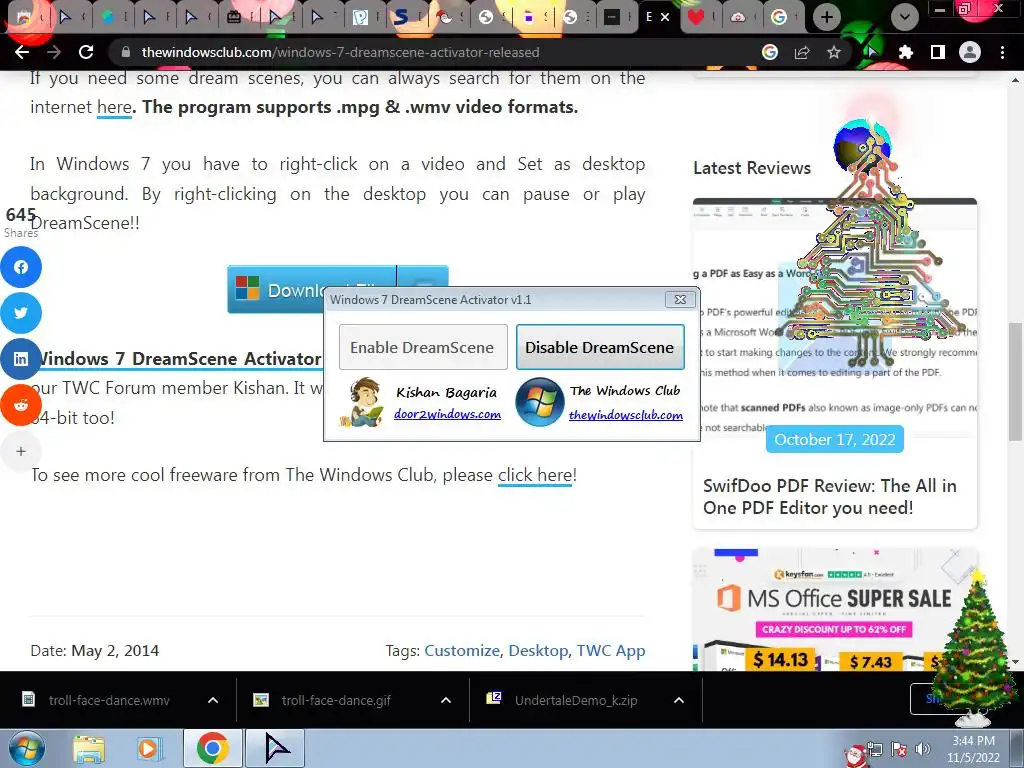Open the Customize tag link
1024x768 pixels.
462,650
